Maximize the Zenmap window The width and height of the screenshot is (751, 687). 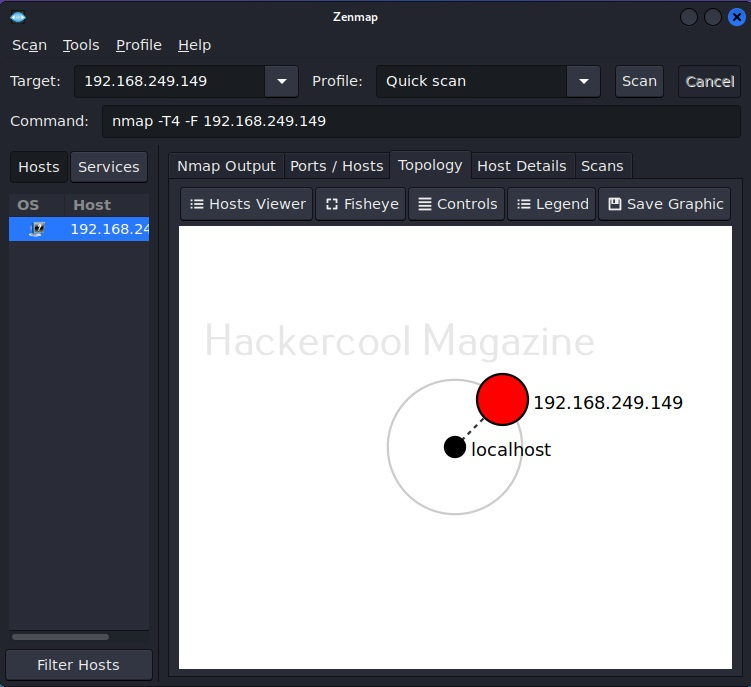point(713,18)
